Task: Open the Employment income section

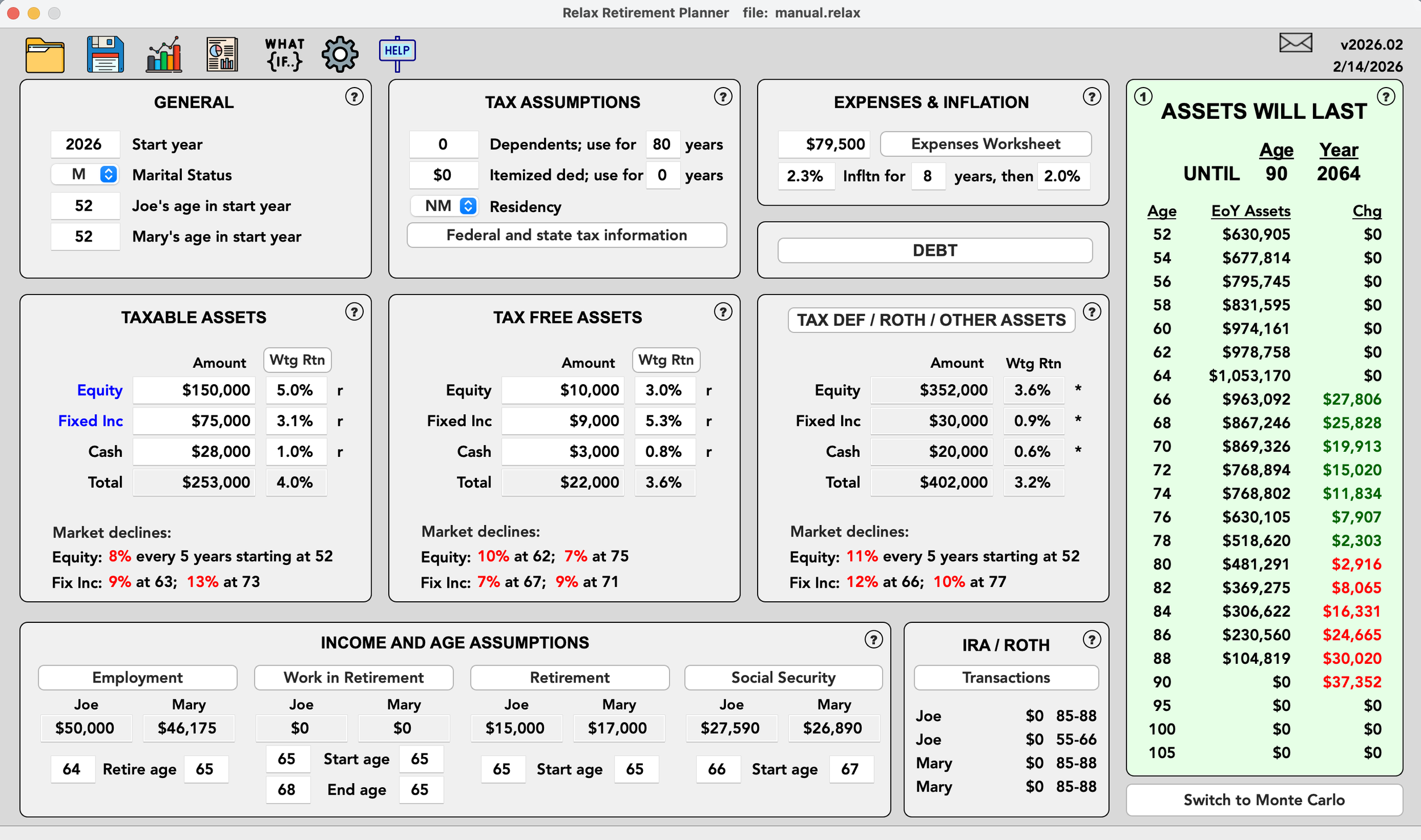Action: click(x=138, y=677)
